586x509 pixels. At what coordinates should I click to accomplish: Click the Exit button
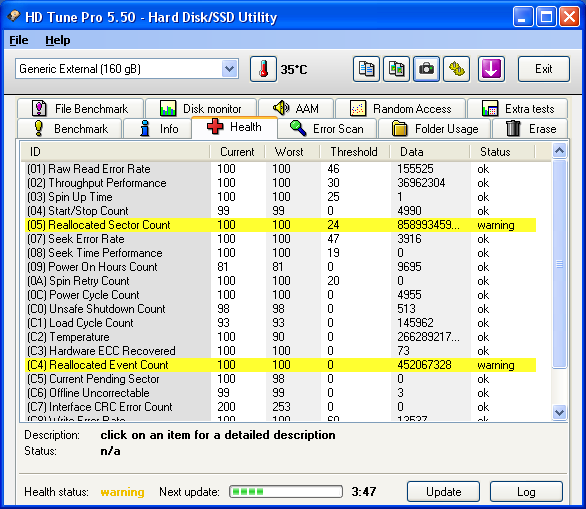click(544, 69)
